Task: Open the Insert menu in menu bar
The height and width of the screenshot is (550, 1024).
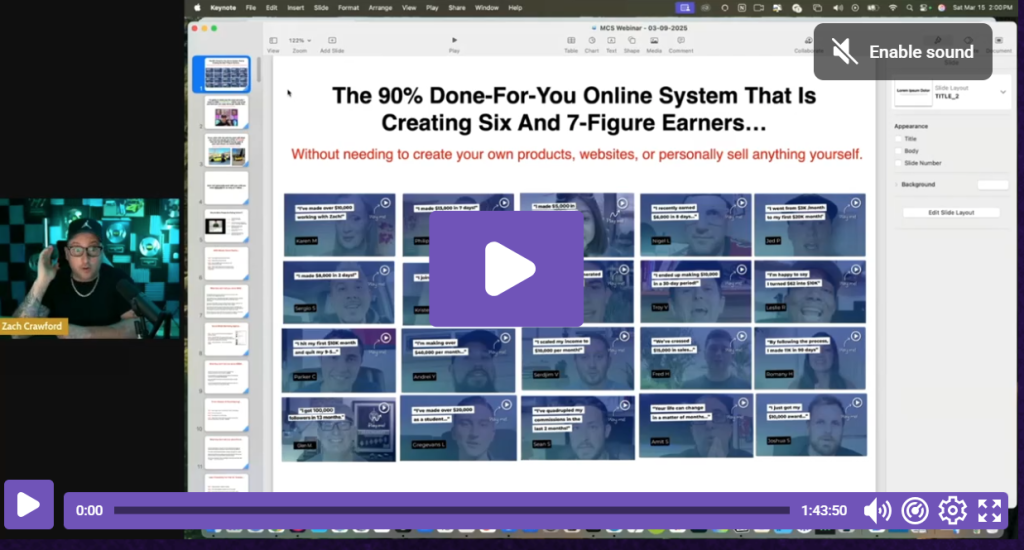Action: click(295, 8)
